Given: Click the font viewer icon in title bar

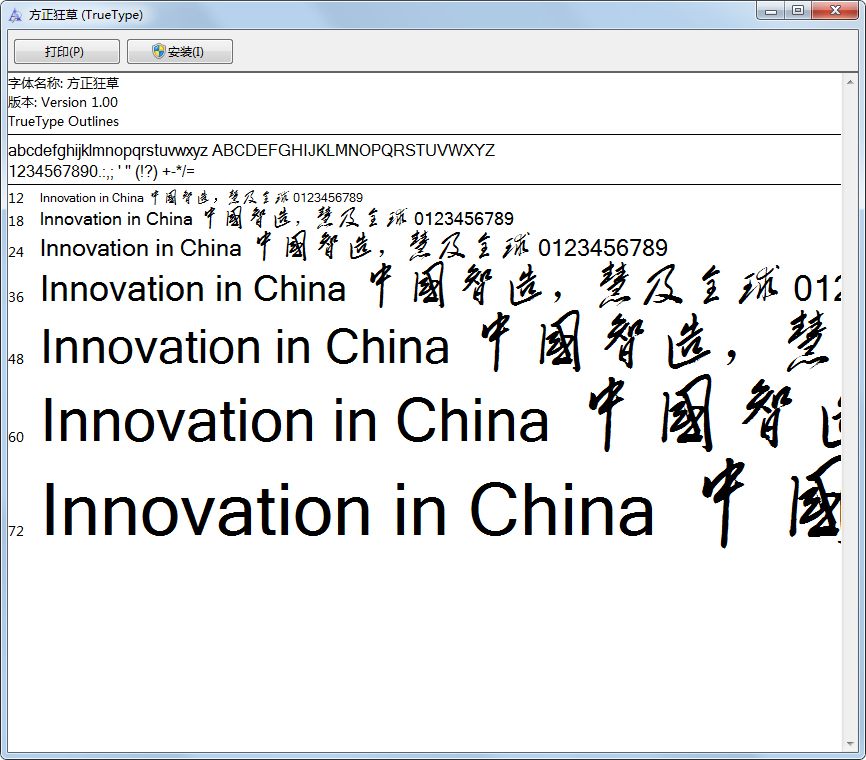Looking at the screenshot, I should (15, 15).
